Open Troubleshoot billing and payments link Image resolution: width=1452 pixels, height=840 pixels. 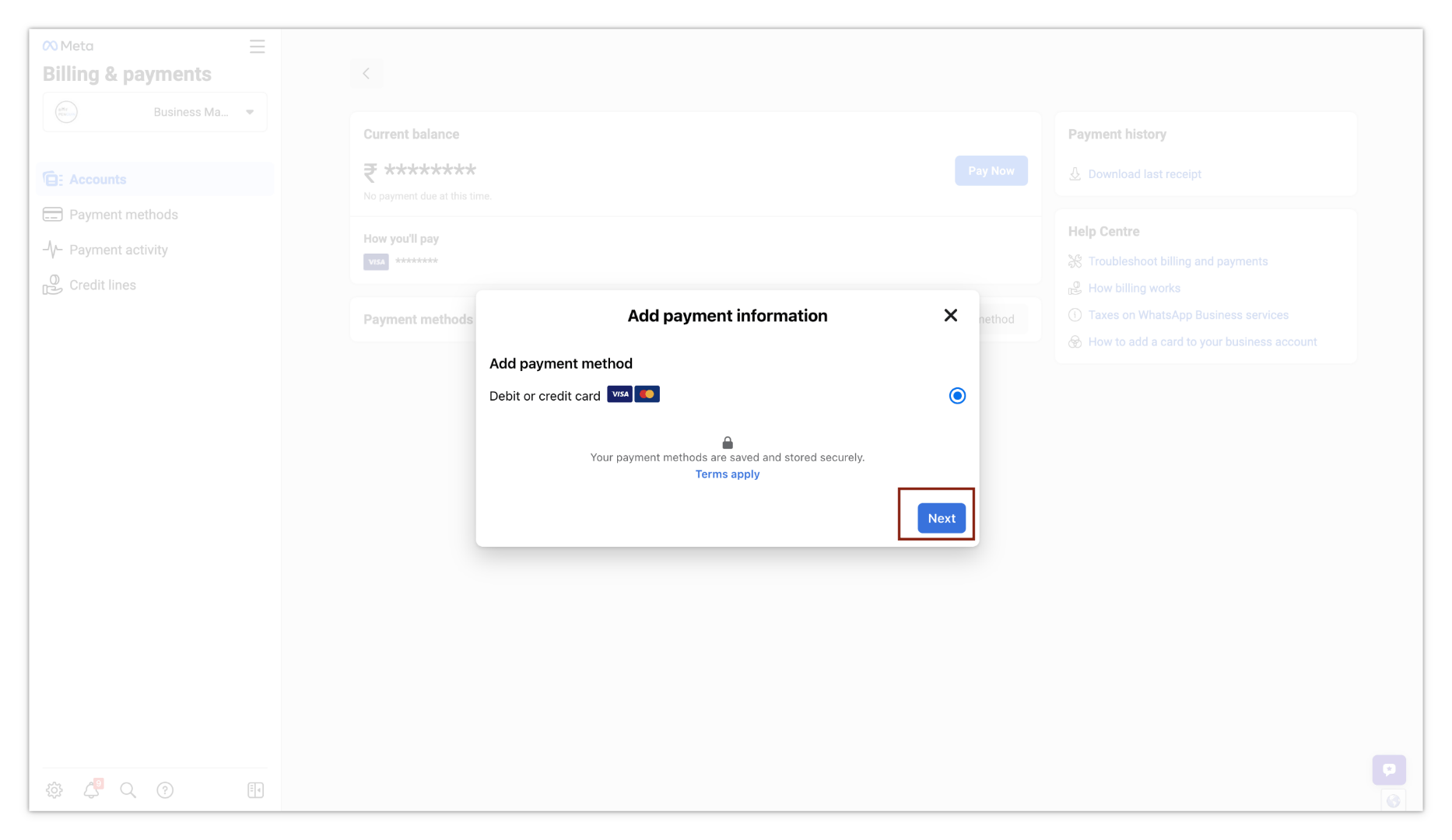(x=1177, y=261)
